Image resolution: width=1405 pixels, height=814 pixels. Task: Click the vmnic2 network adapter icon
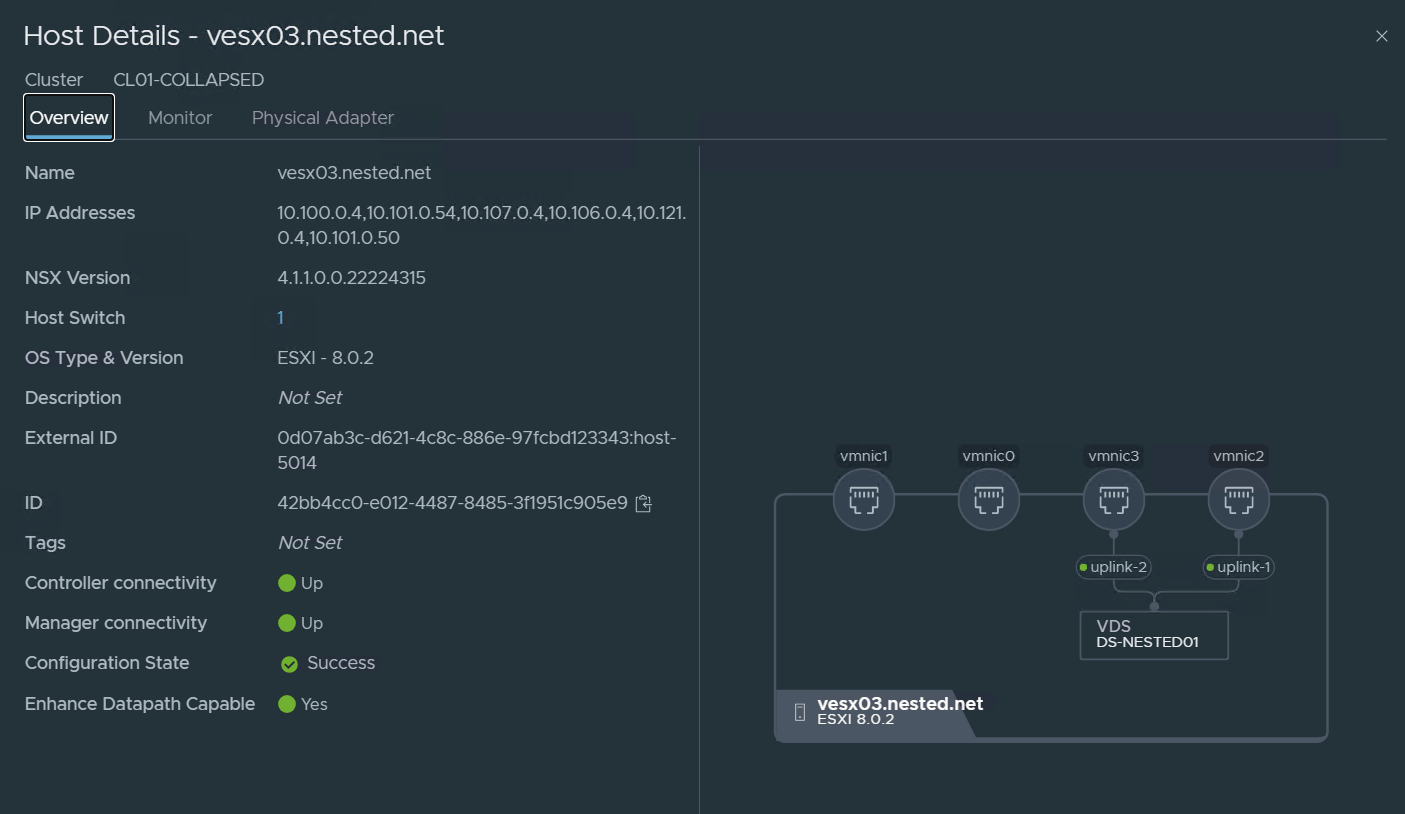tap(1238, 499)
